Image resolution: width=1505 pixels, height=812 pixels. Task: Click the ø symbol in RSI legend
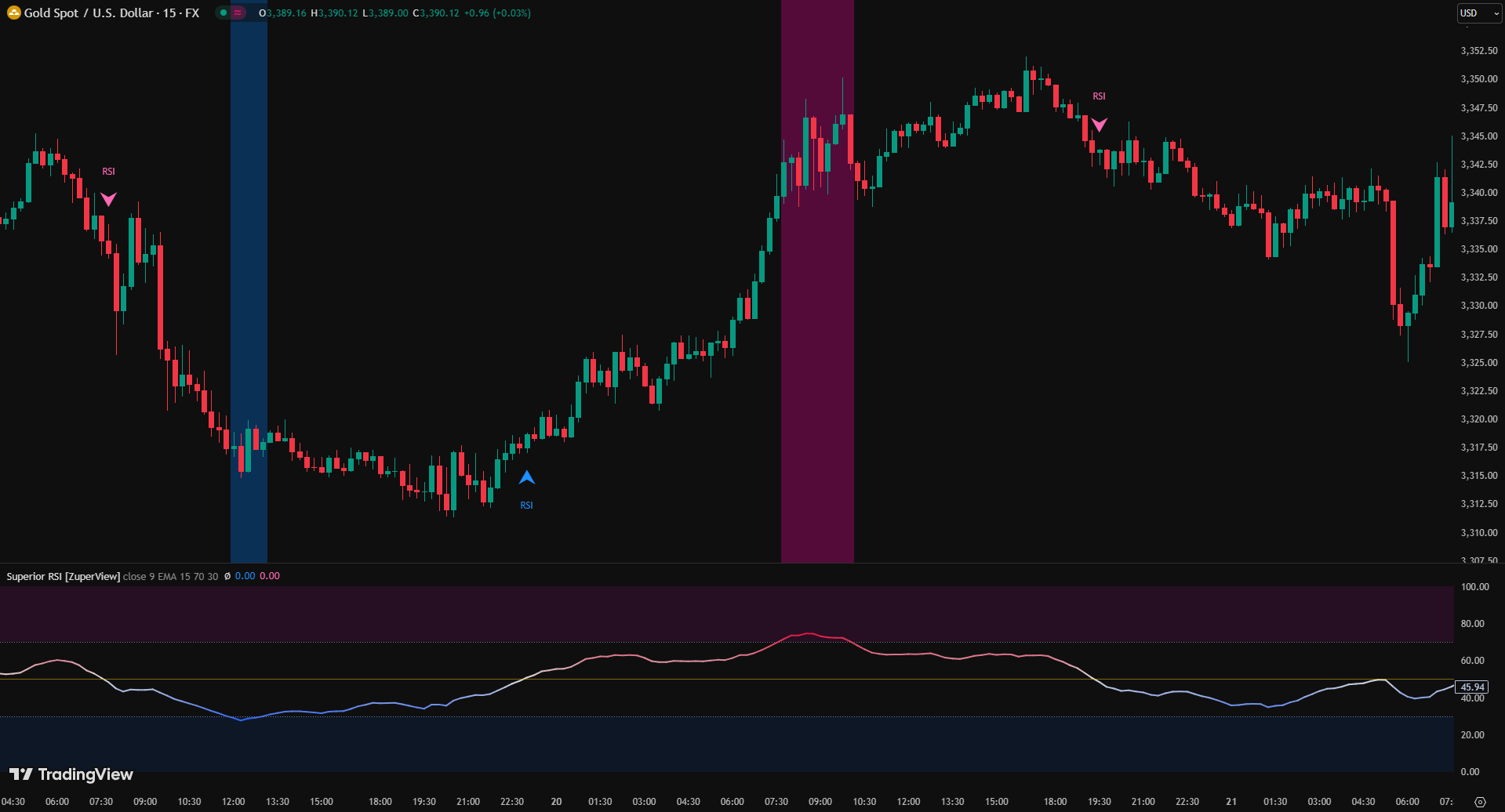point(227,576)
